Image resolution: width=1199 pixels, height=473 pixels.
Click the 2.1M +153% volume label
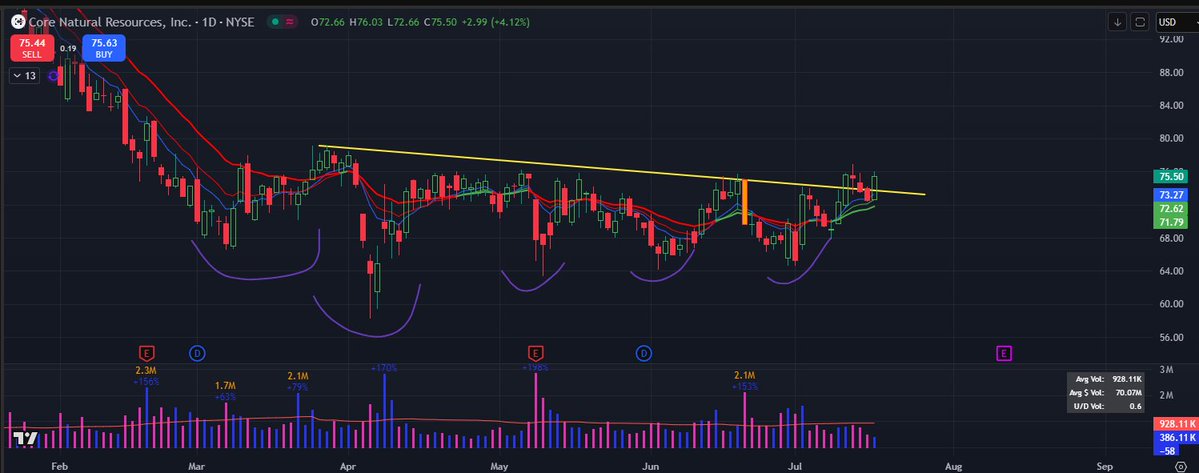coord(744,381)
